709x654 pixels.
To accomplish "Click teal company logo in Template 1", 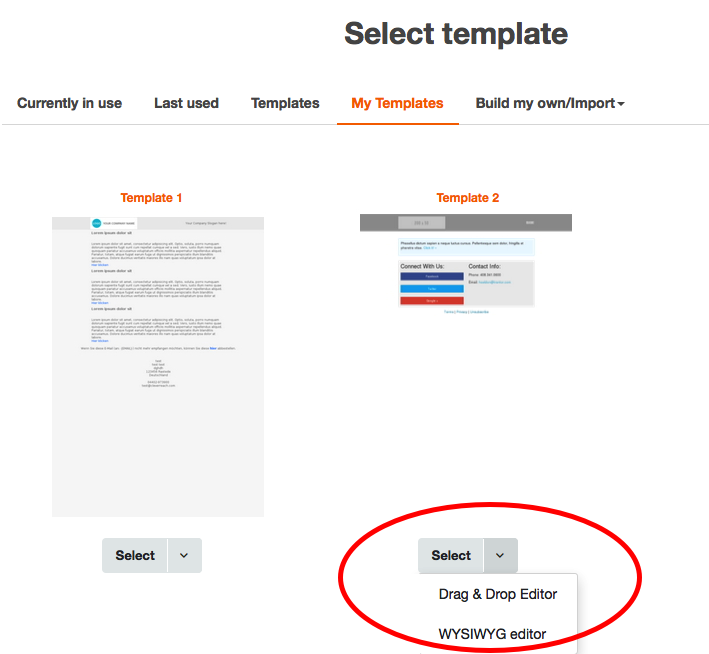I will pyautogui.click(x=97, y=223).
